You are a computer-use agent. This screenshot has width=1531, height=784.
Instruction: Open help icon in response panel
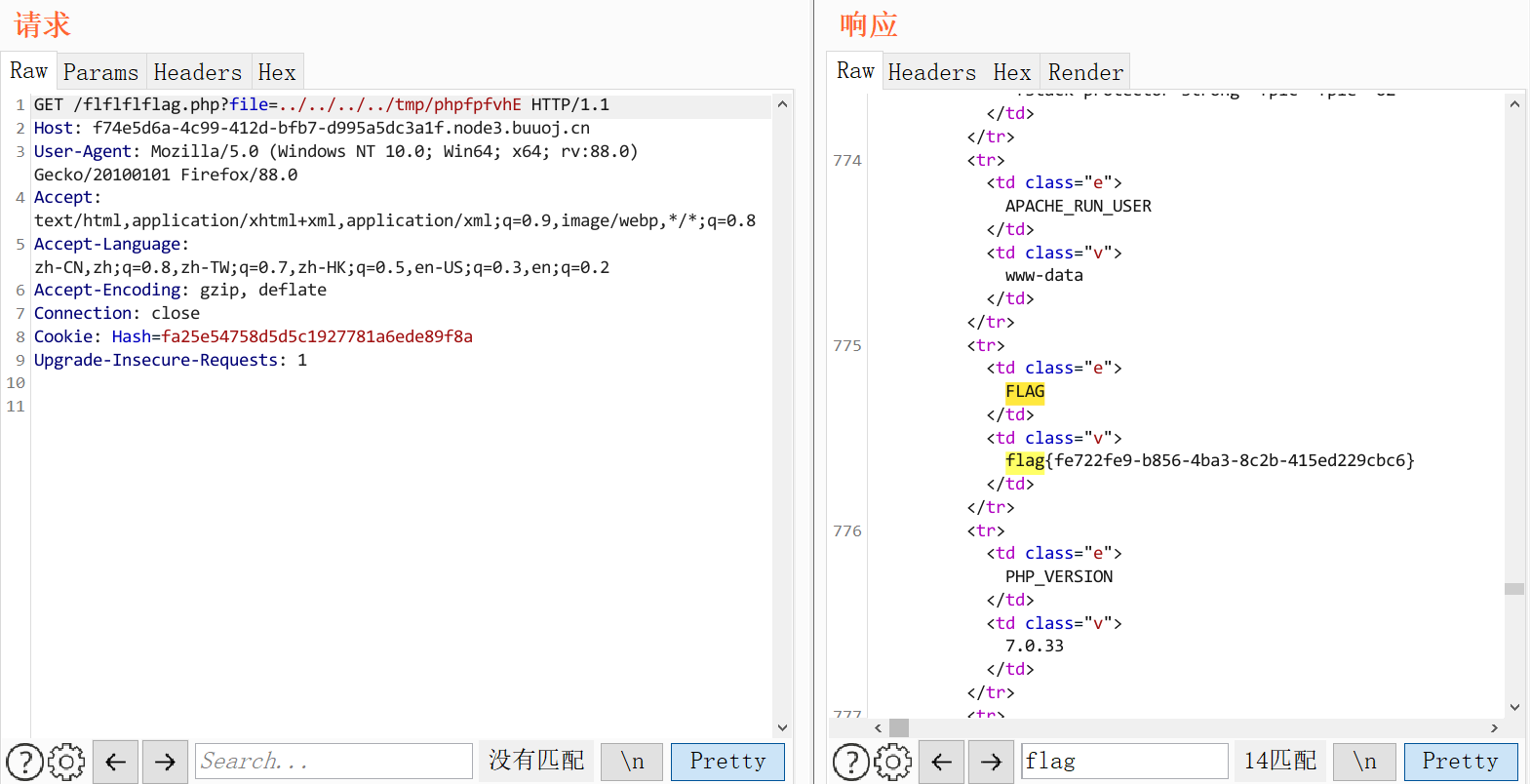tap(851, 762)
